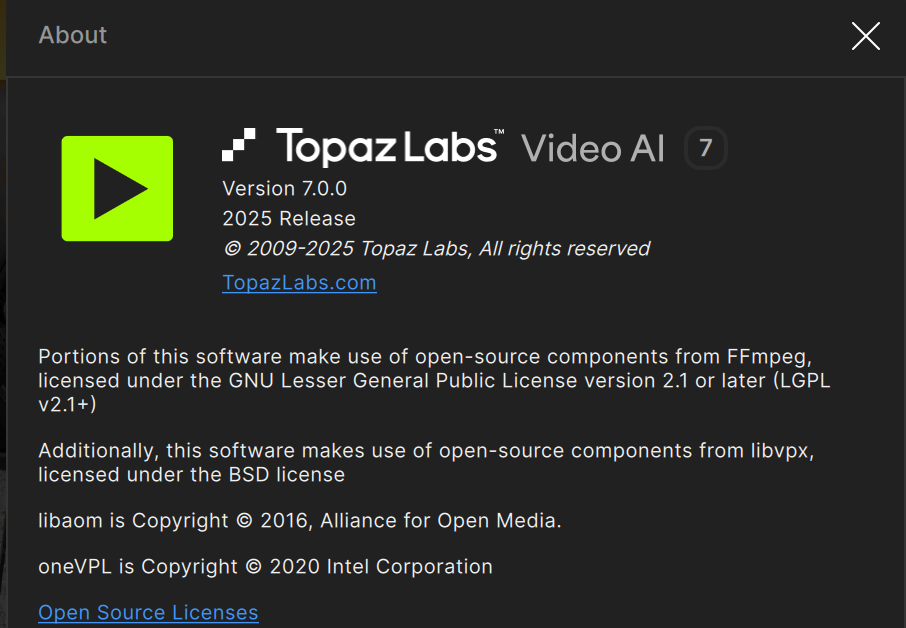906x628 pixels.
Task: Click the word FFmpeg in the notice
Action: (769, 357)
